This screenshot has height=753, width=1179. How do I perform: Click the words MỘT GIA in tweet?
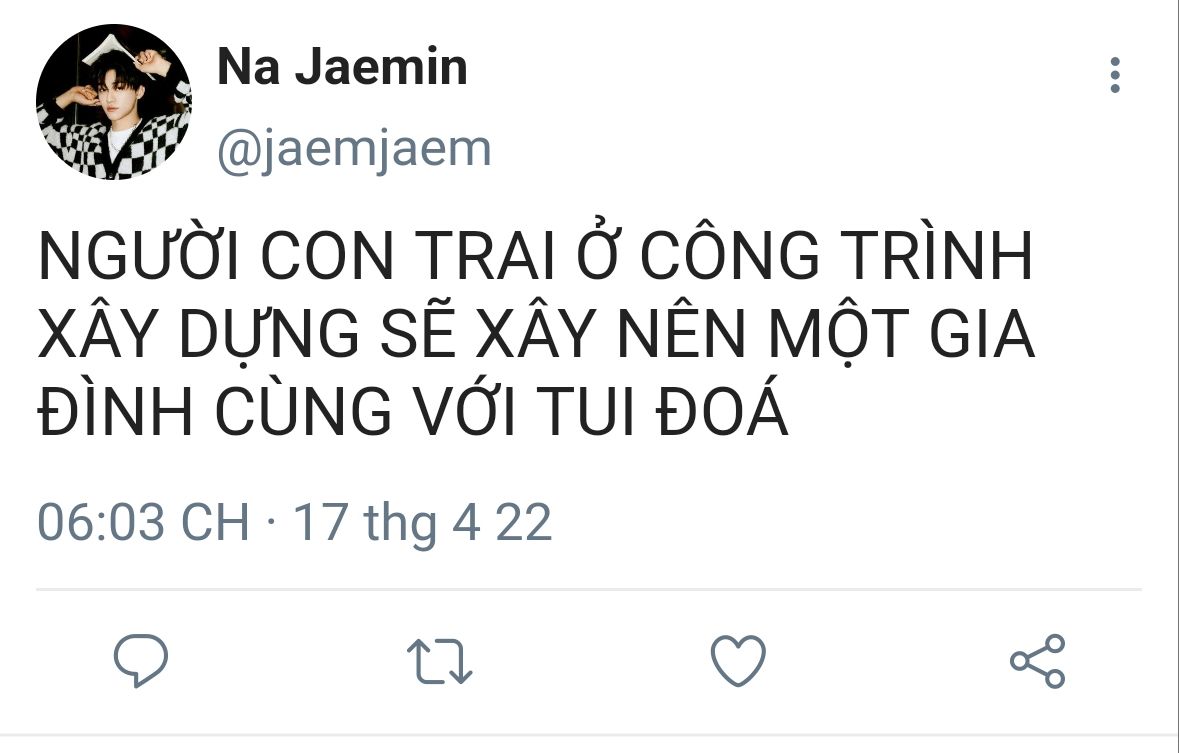(902, 333)
